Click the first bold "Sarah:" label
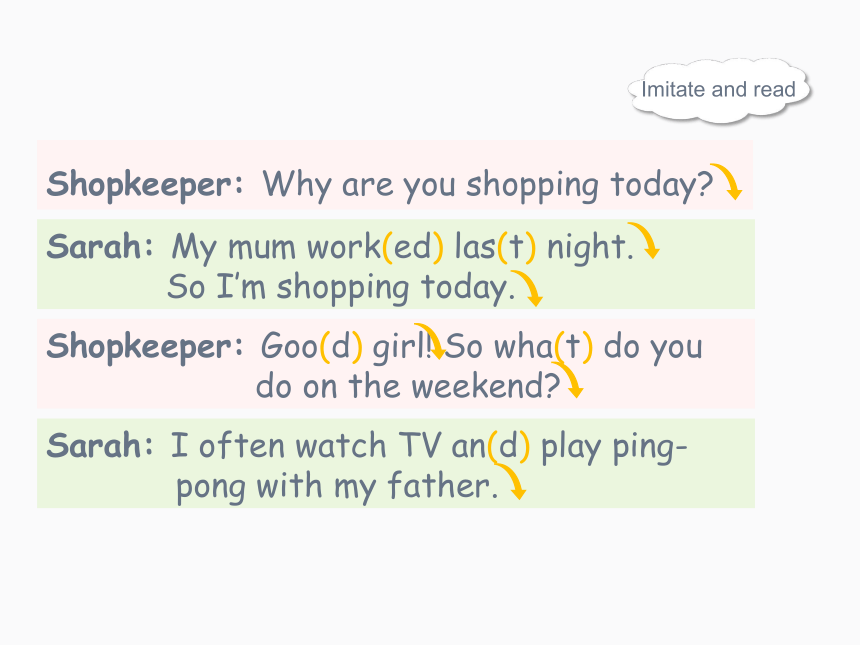 [100, 246]
